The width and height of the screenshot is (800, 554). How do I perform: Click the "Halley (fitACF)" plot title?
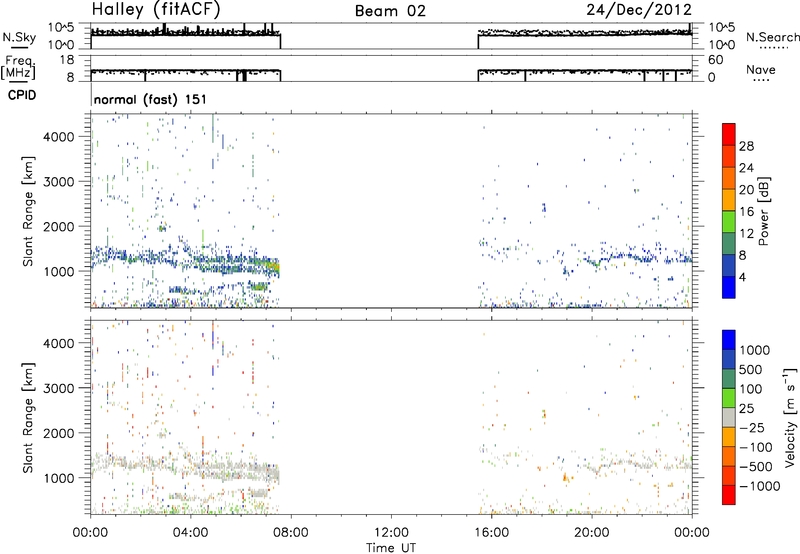[156, 10]
